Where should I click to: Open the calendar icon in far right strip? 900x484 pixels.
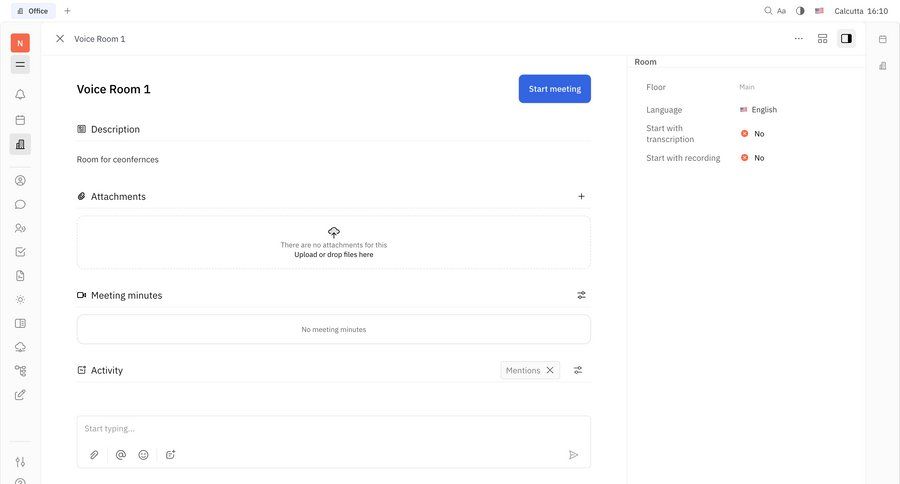883,39
